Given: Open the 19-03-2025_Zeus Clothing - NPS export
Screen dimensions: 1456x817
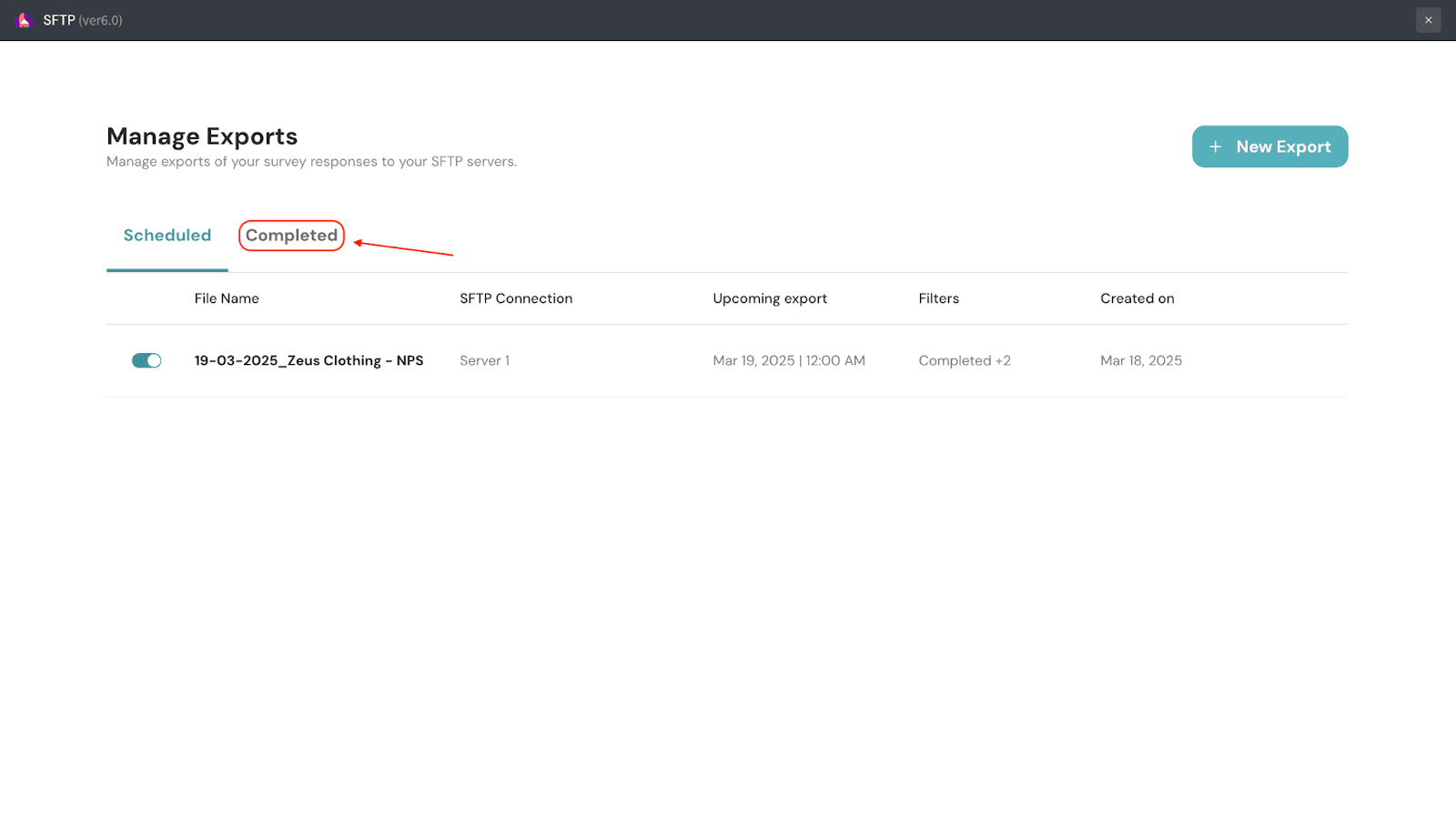Looking at the screenshot, I should pyautogui.click(x=308, y=360).
